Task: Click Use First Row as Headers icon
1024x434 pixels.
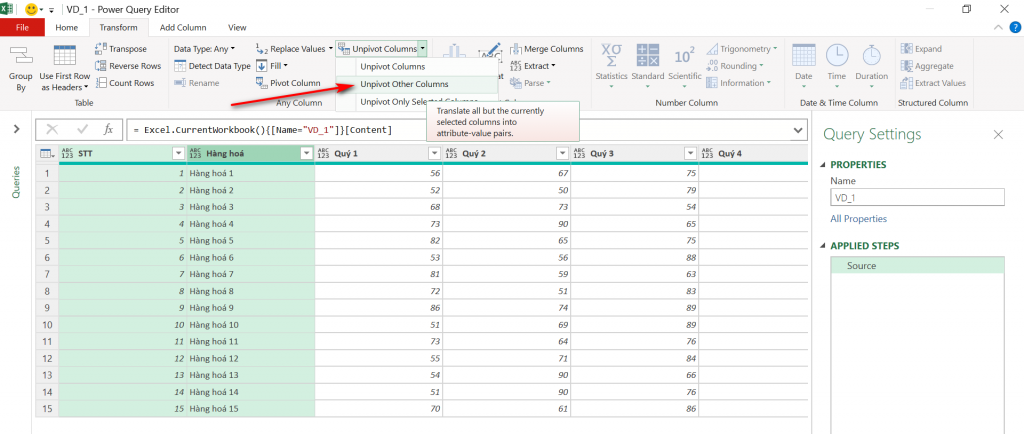Action: [x=65, y=56]
